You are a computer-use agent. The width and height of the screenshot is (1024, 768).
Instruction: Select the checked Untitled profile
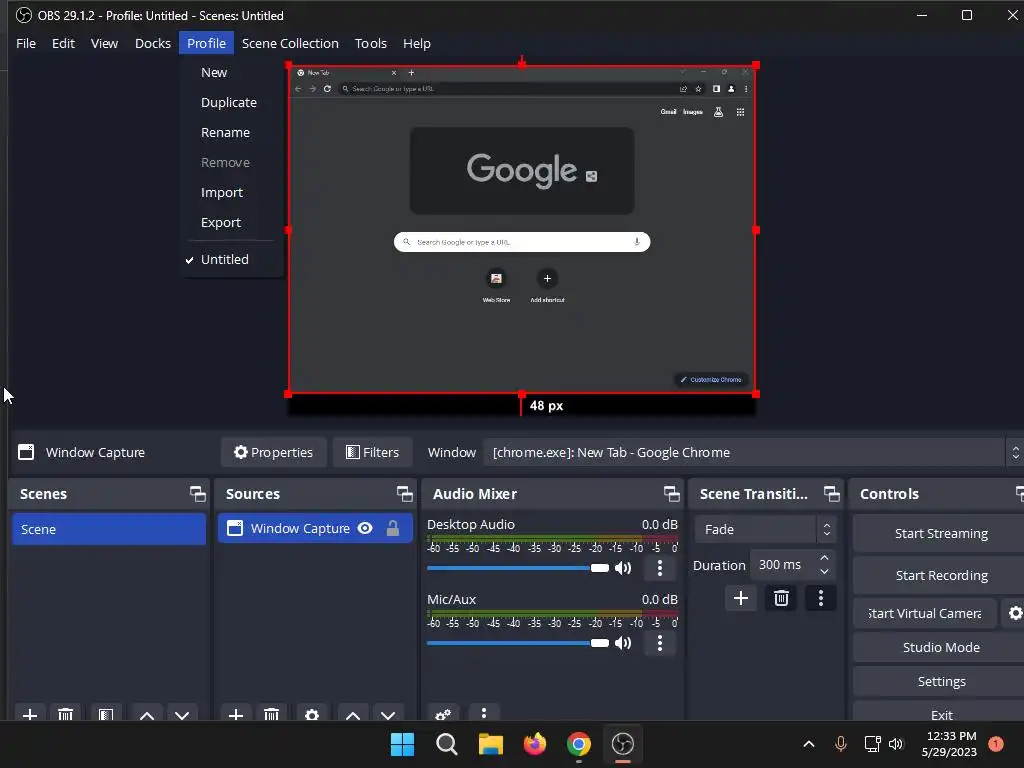(x=225, y=259)
